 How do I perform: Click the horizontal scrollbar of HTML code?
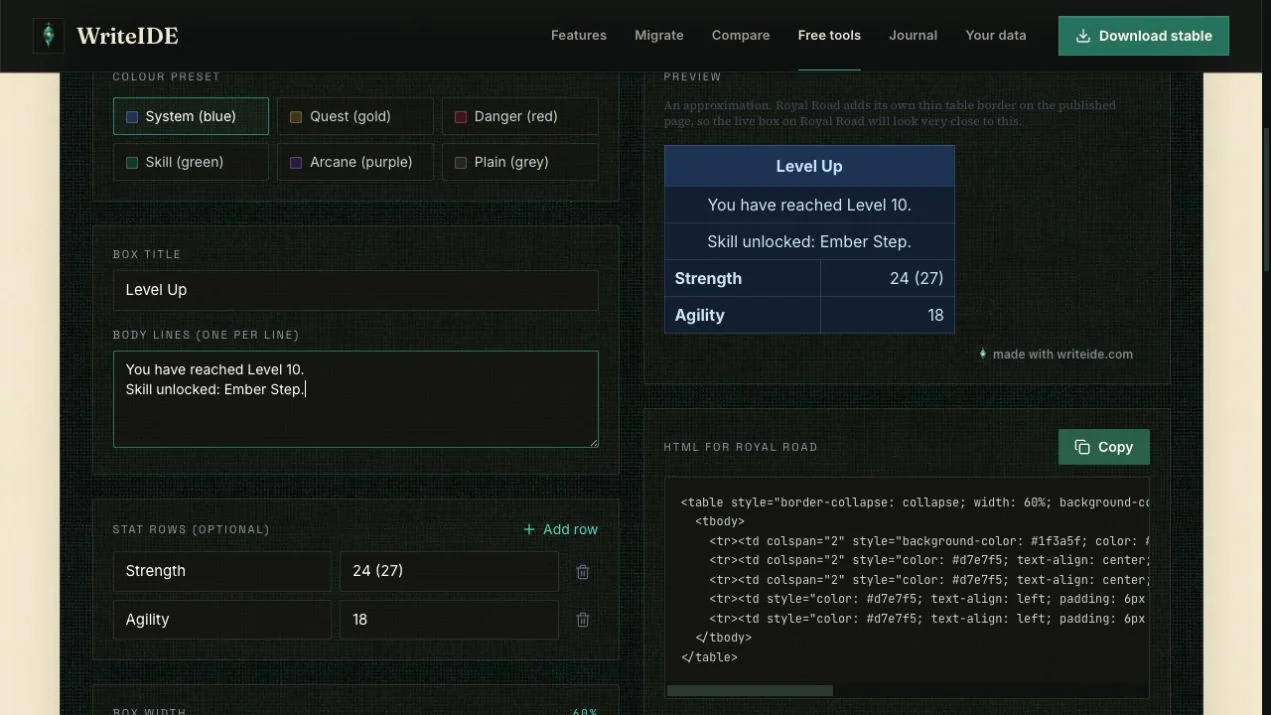click(x=750, y=691)
